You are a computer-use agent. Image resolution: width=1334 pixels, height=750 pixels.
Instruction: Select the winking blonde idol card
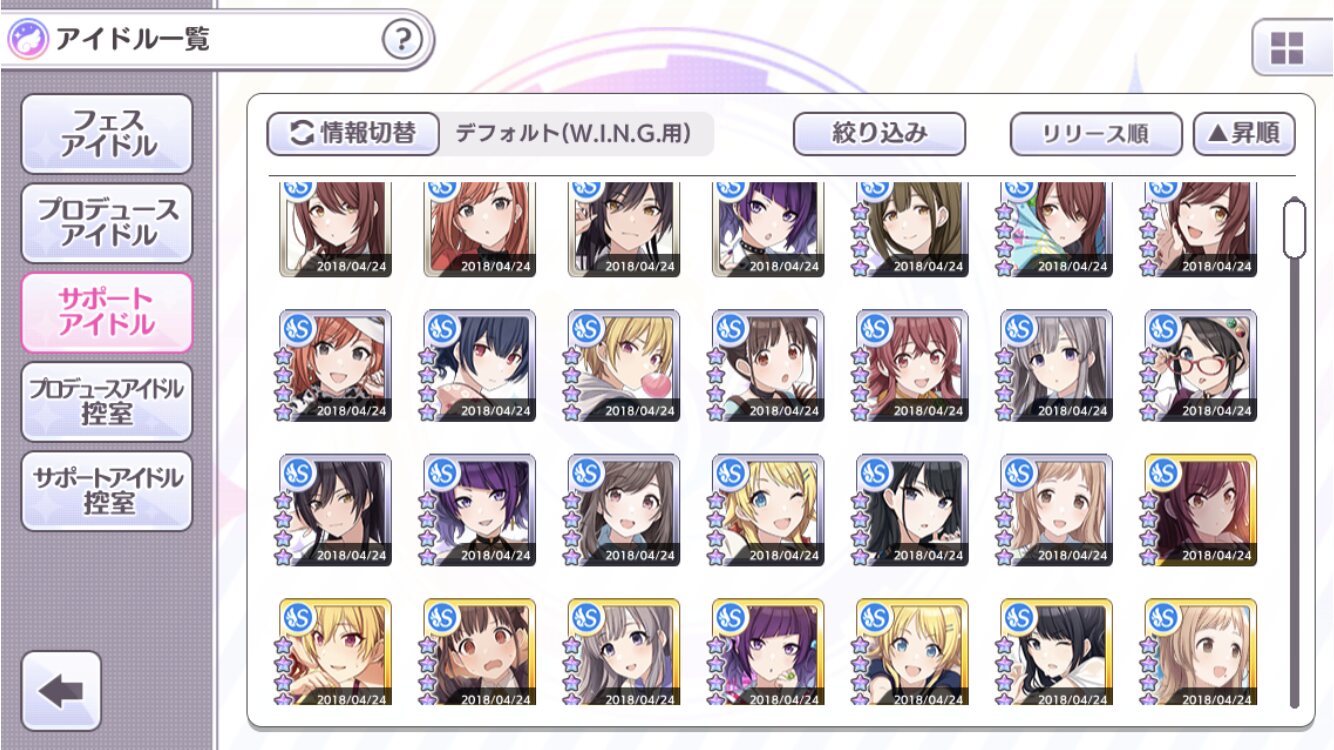[x=768, y=511]
